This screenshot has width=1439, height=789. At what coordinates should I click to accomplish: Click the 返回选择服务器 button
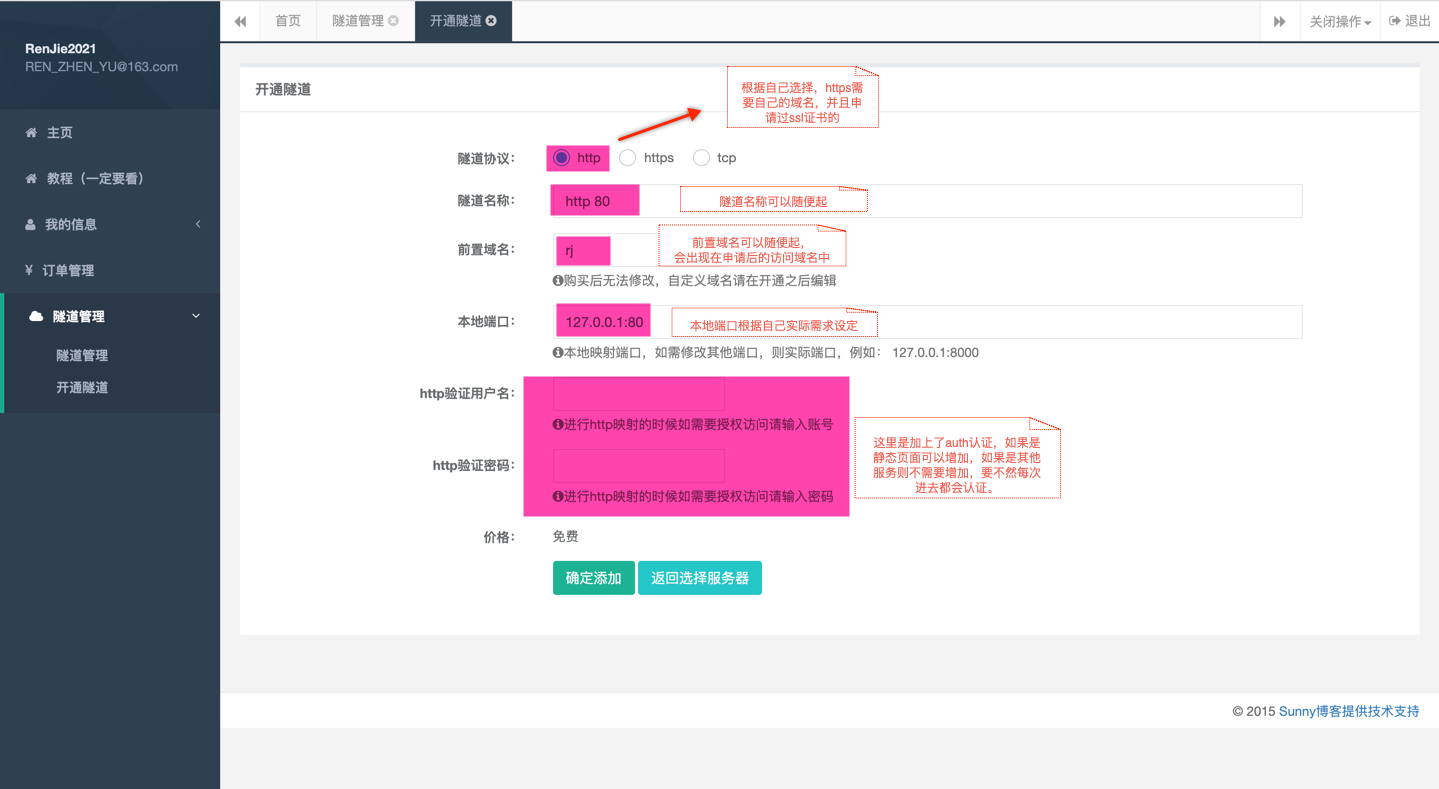[x=699, y=578]
